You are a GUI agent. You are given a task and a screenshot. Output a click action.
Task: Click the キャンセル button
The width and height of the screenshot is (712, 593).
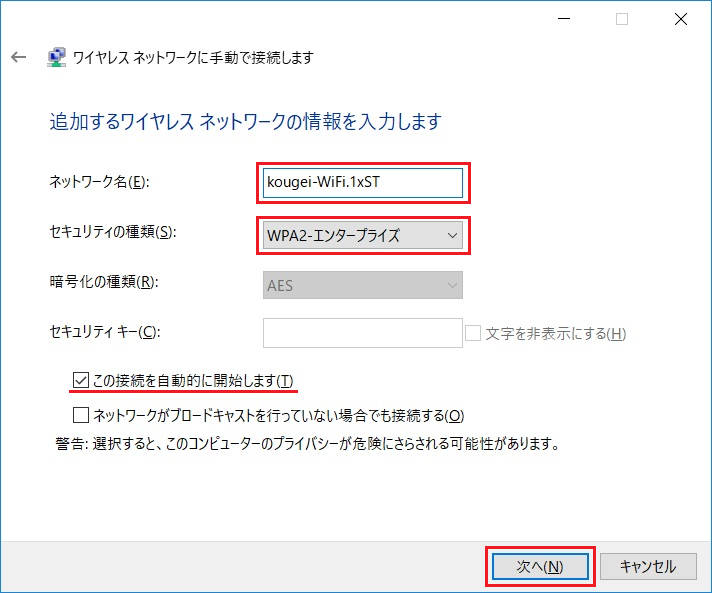click(648, 566)
